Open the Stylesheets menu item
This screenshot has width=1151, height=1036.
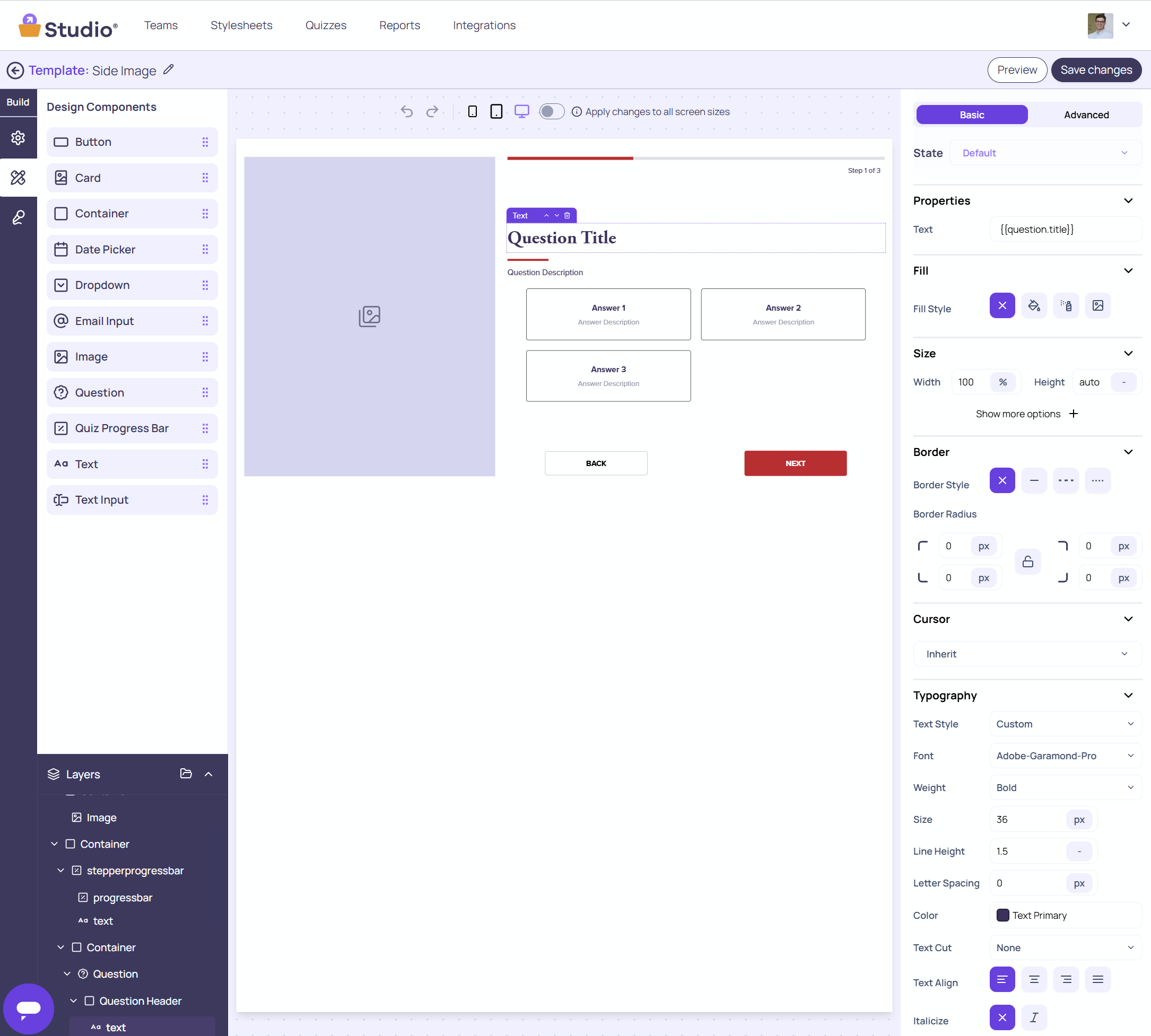point(241,25)
